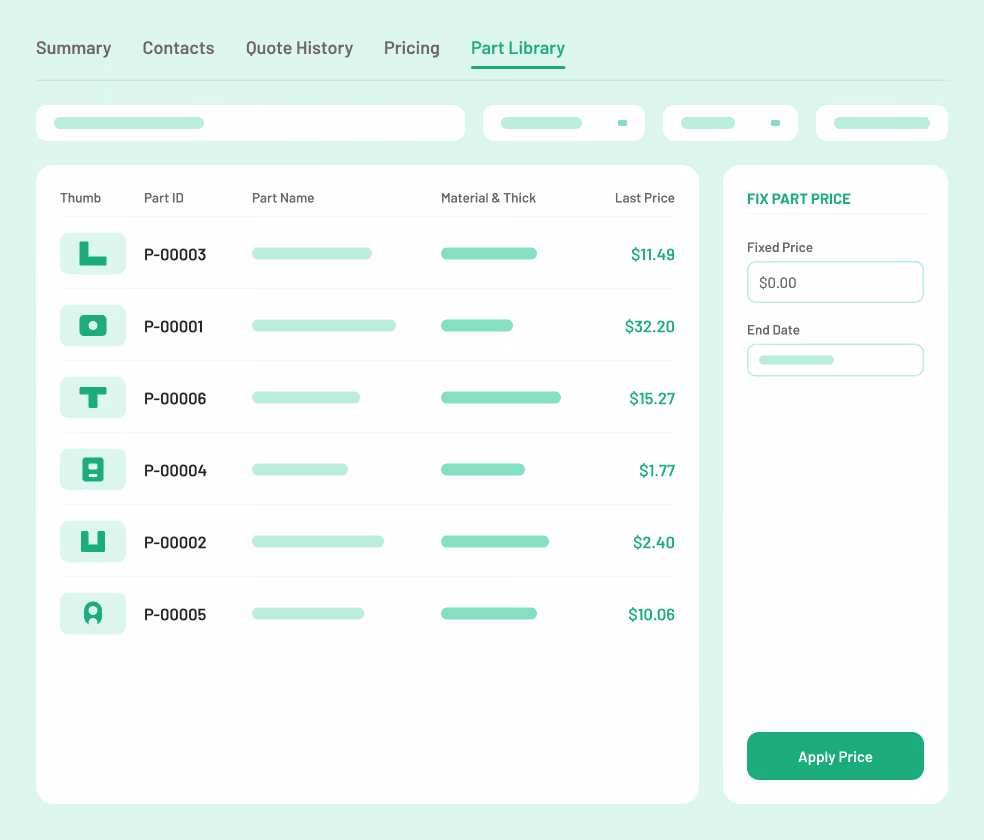Switch to the Contacts tab
Viewport: 984px width, 840px height.
(178, 48)
